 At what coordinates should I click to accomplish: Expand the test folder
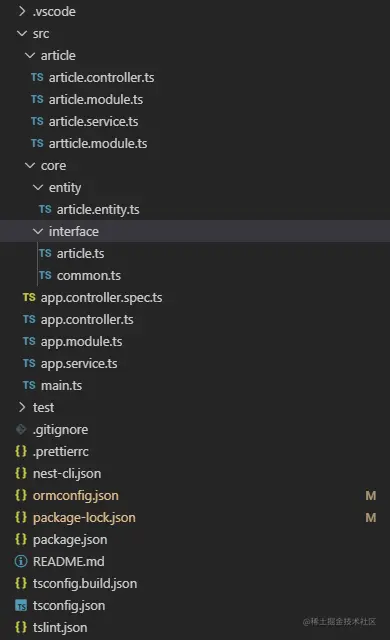tap(22, 407)
